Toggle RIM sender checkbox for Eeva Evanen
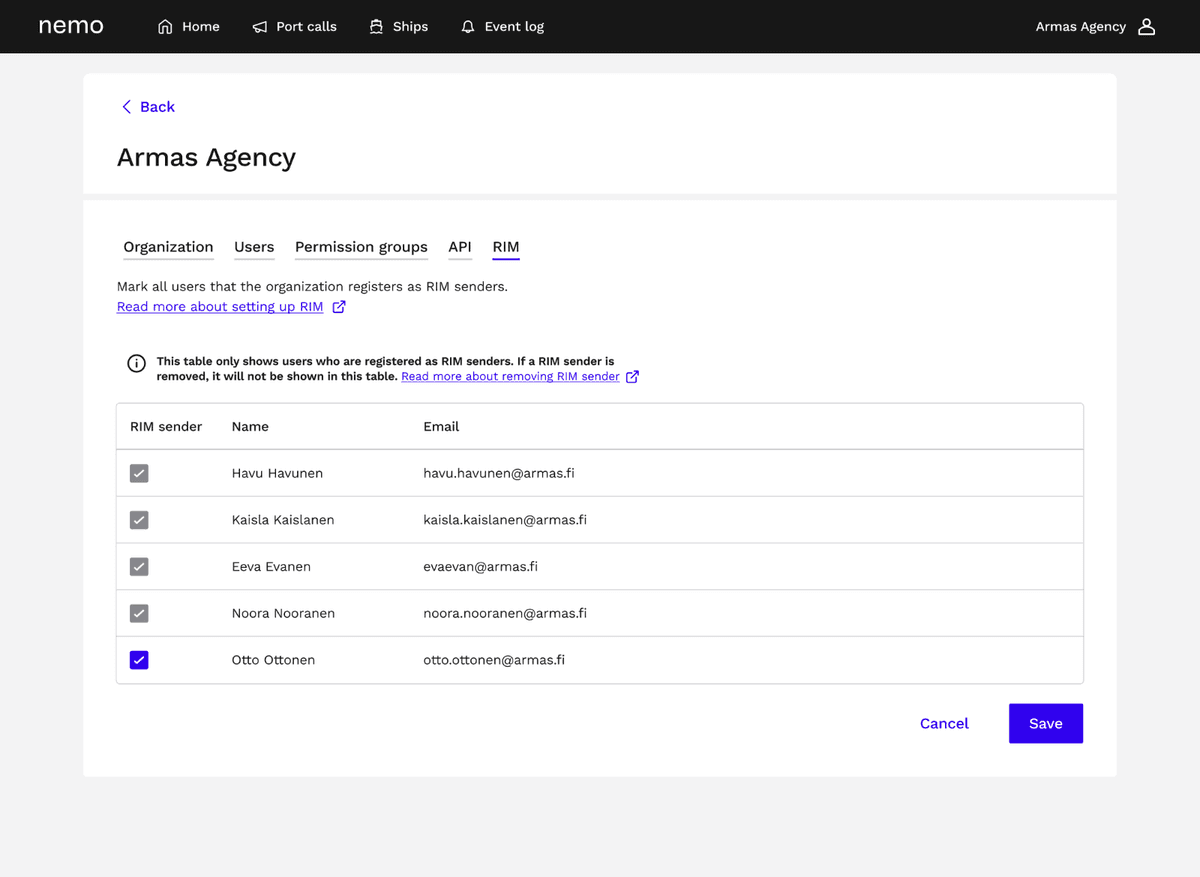Screen dimensions: 1200x877 pos(139,567)
